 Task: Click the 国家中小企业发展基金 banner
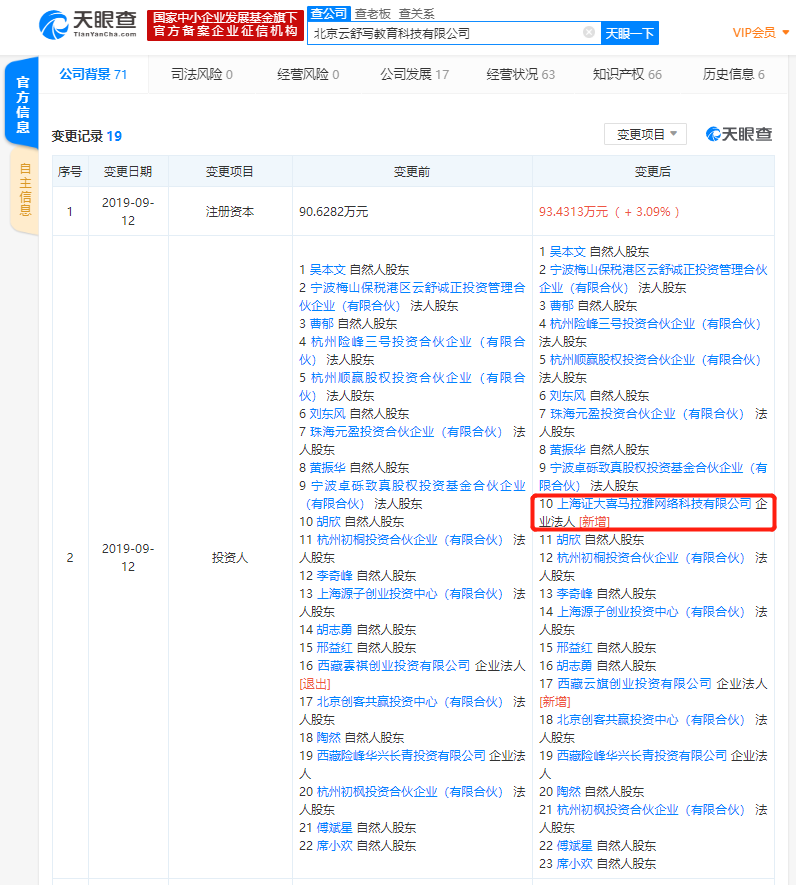coord(225,25)
